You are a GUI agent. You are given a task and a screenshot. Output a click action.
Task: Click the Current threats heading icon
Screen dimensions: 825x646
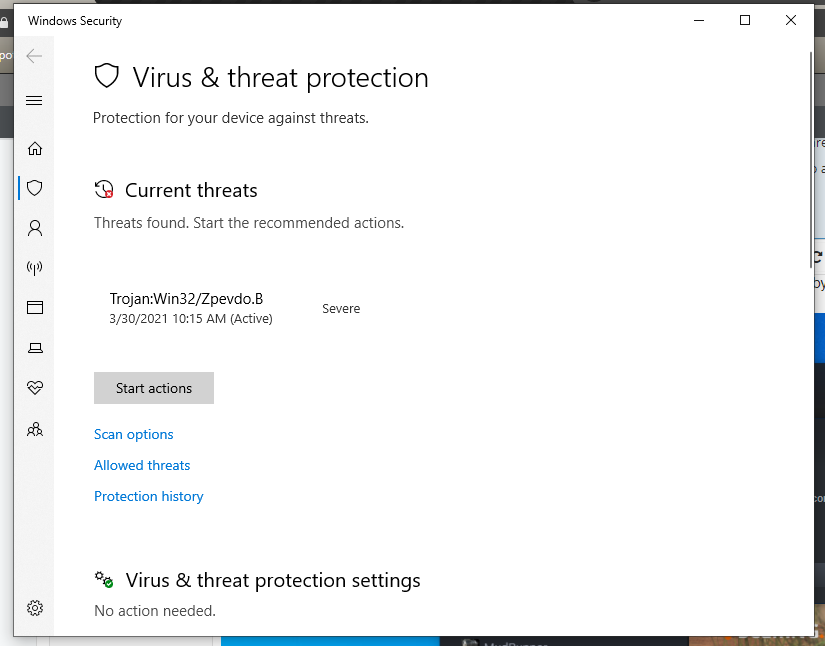pos(104,190)
